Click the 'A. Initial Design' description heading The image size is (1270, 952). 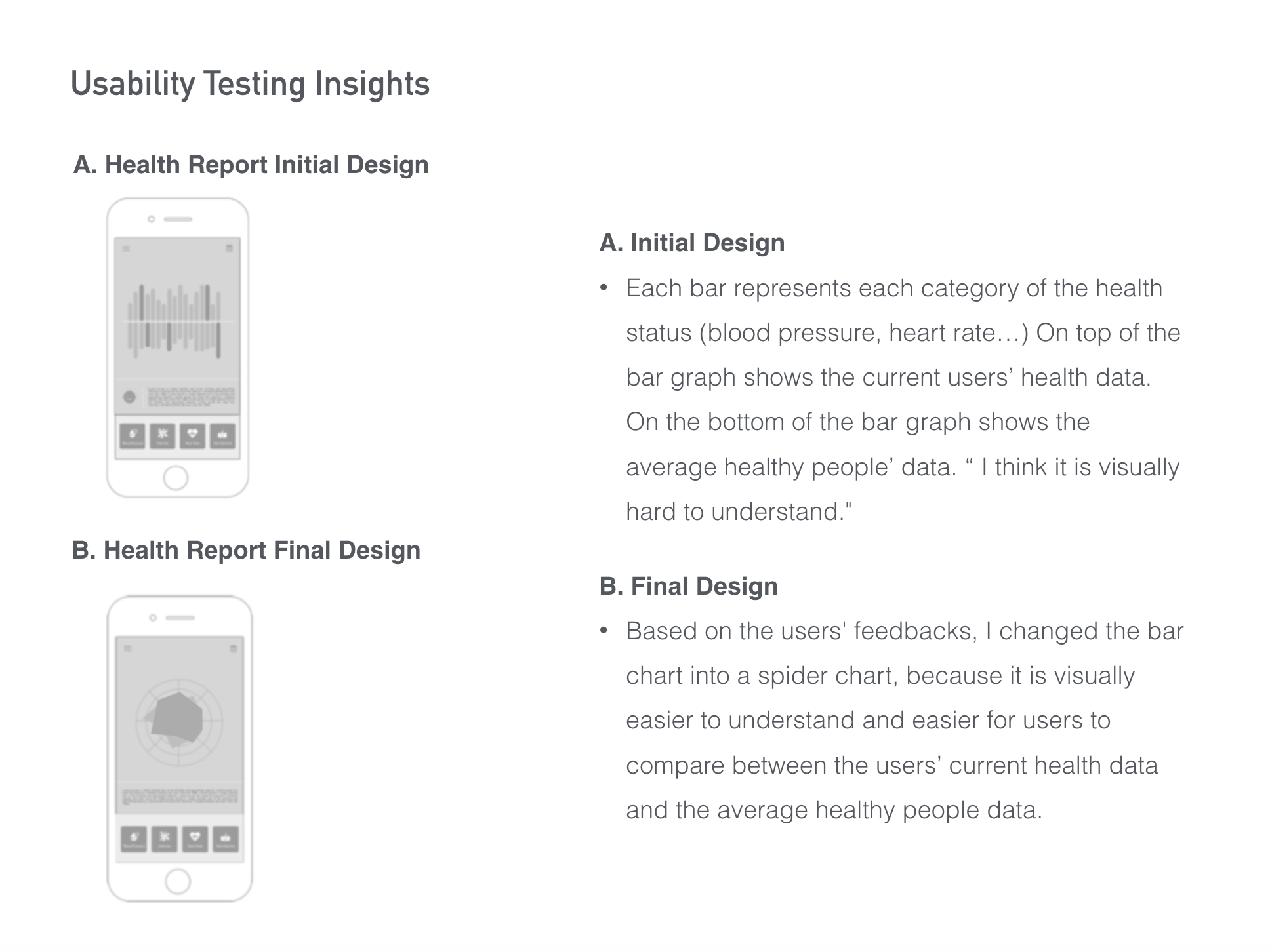(692, 243)
